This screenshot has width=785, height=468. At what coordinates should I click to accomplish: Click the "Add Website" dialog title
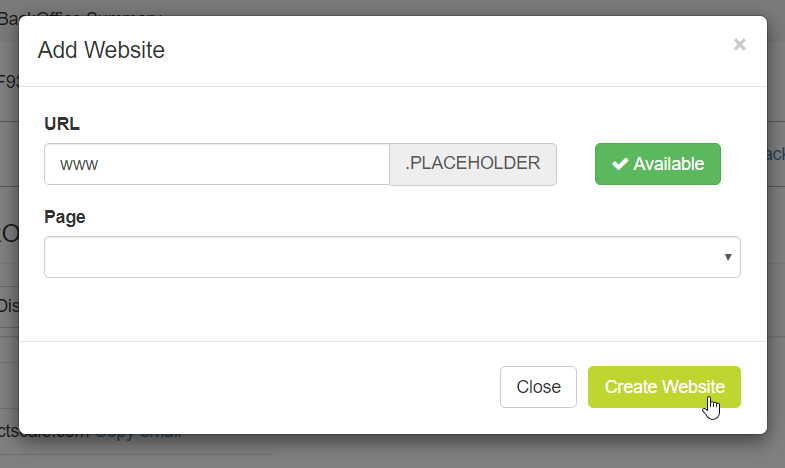point(101,50)
